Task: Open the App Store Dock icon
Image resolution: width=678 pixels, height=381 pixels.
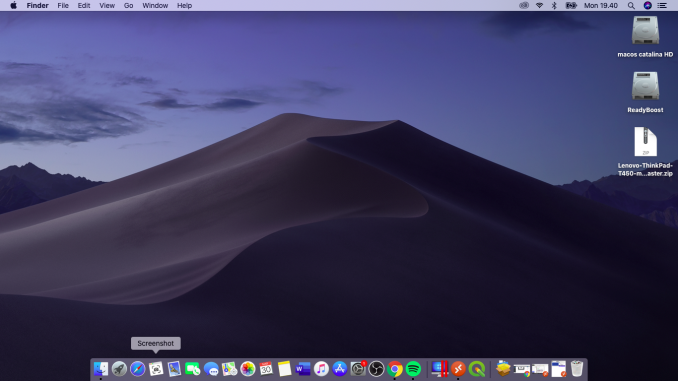Action: click(339, 369)
